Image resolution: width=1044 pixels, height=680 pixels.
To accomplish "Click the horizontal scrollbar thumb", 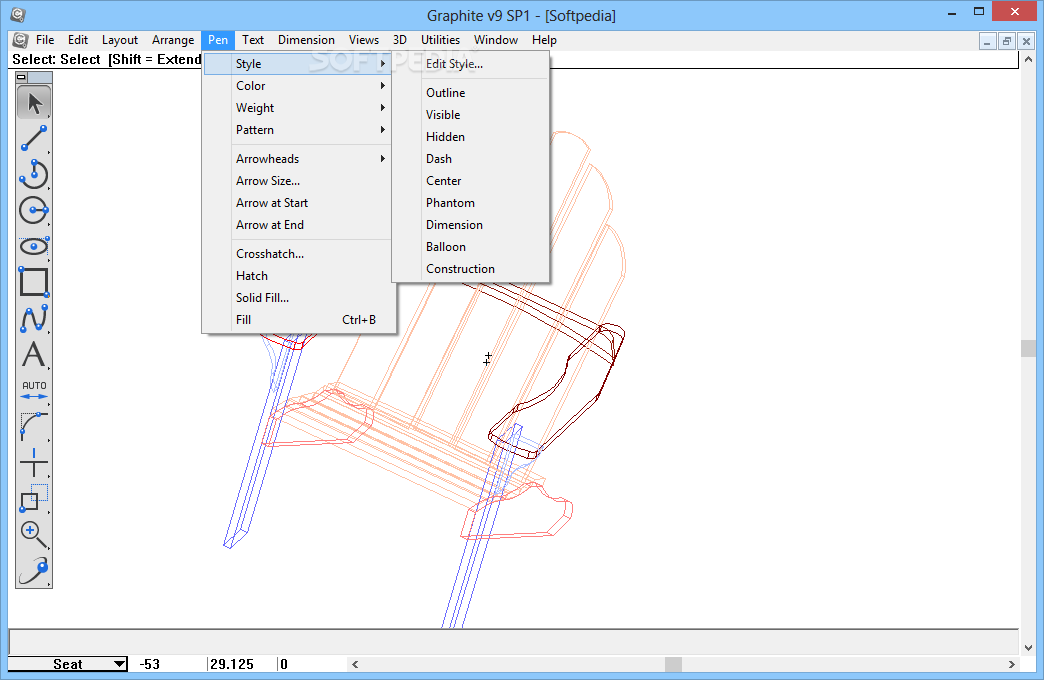I will (673, 664).
